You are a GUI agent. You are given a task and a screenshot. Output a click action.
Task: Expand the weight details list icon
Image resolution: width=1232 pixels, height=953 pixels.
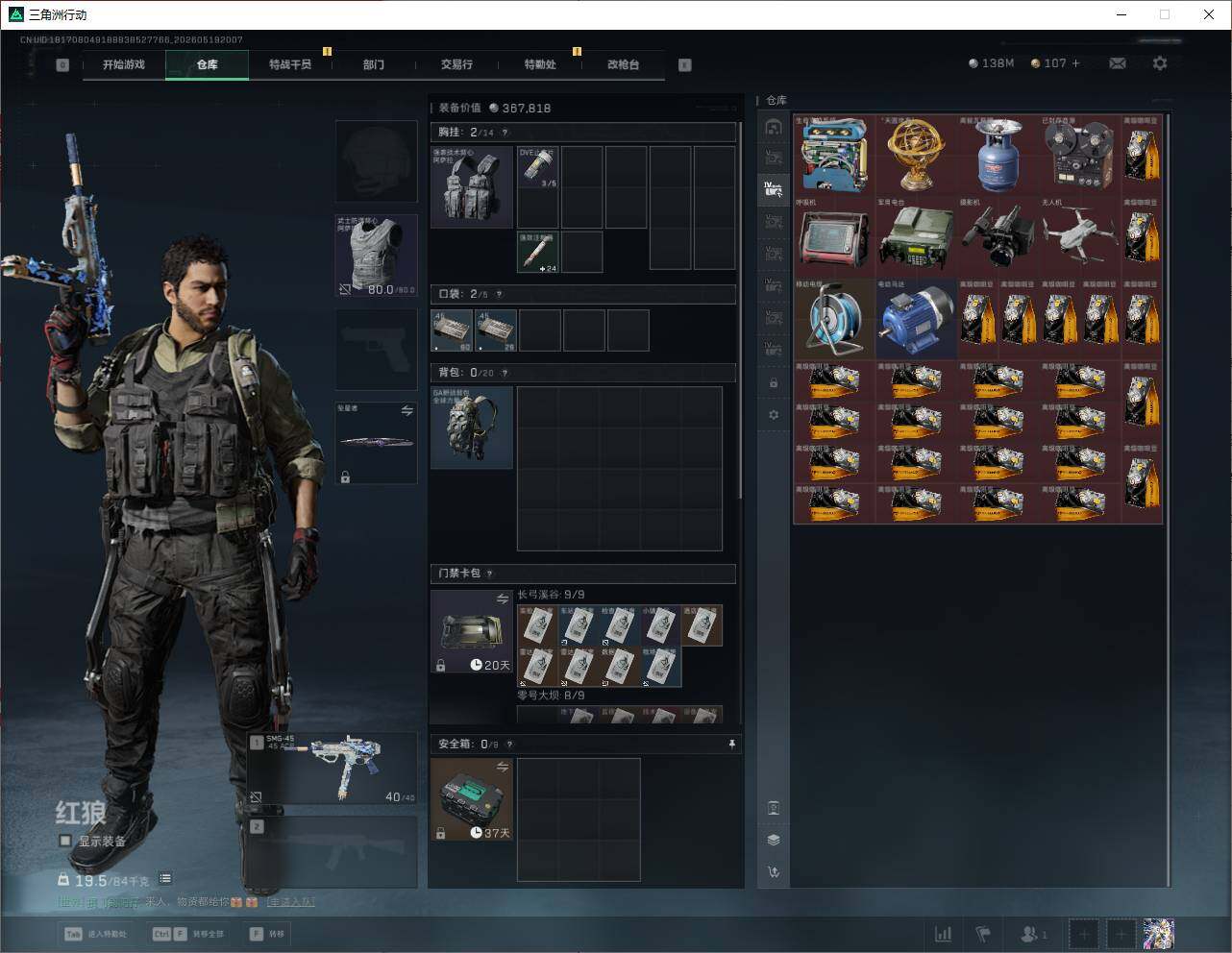point(165,878)
